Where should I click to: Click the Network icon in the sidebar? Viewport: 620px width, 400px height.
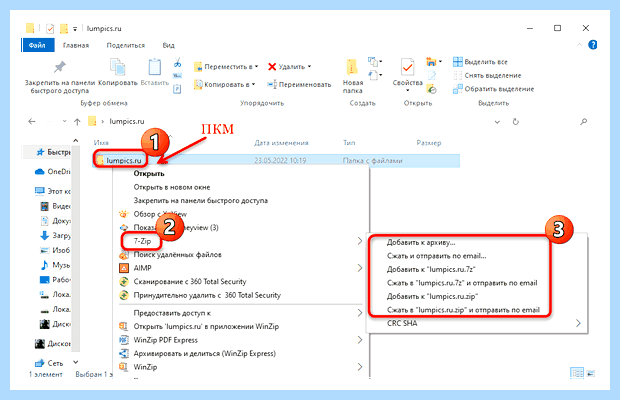[x=40, y=363]
